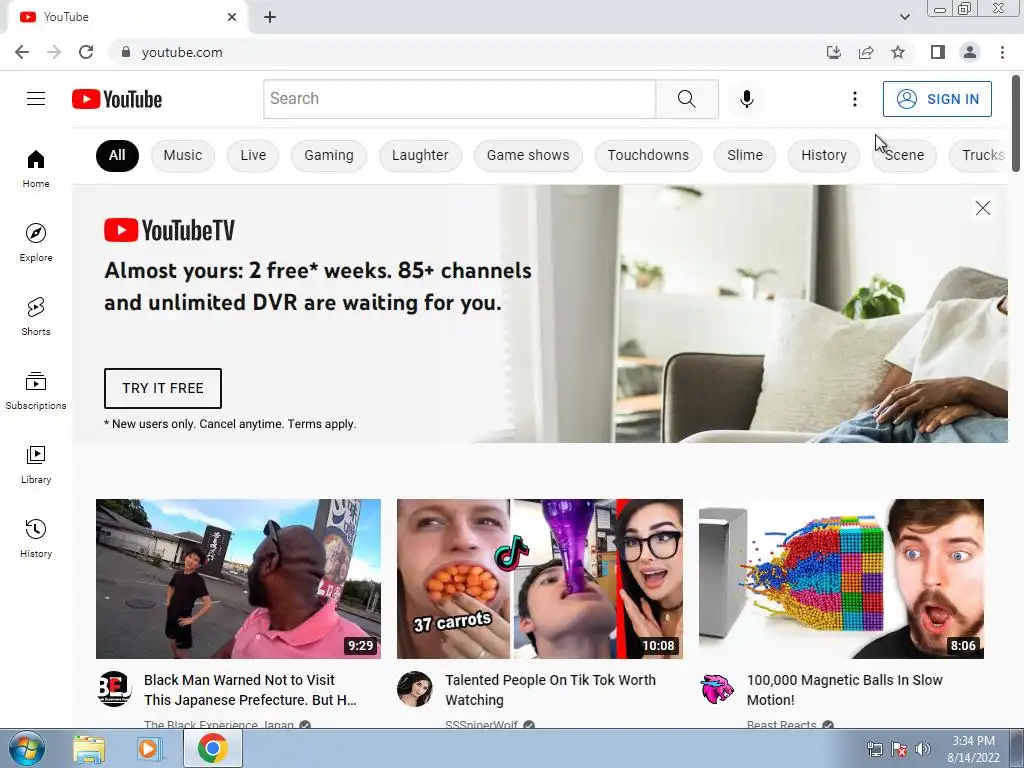Open the Japanese Prefecture video thumbnail

[238, 579]
